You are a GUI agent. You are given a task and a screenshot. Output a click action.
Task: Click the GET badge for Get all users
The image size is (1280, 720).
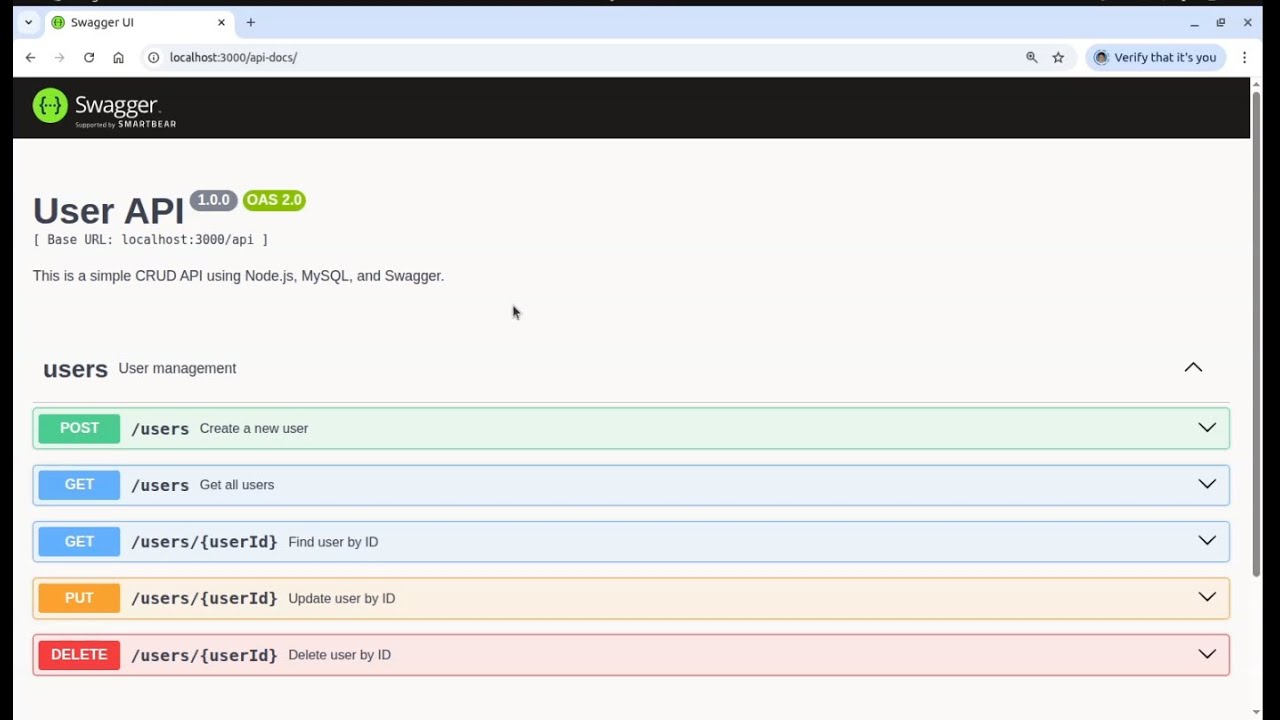tap(79, 485)
